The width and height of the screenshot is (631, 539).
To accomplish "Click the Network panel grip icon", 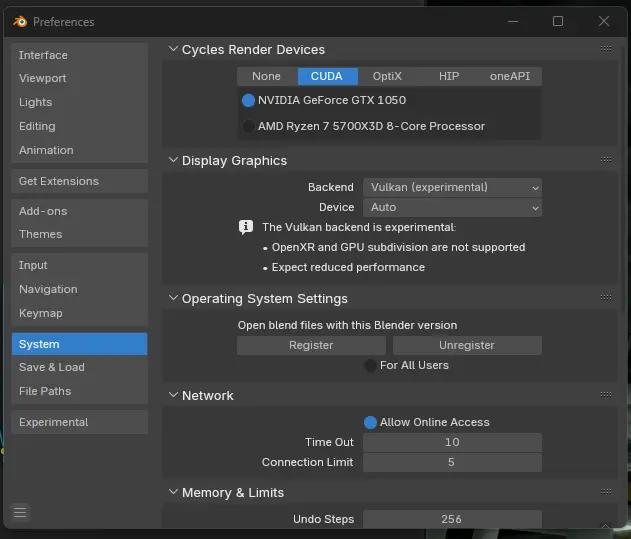I will click(x=606, y=395).
